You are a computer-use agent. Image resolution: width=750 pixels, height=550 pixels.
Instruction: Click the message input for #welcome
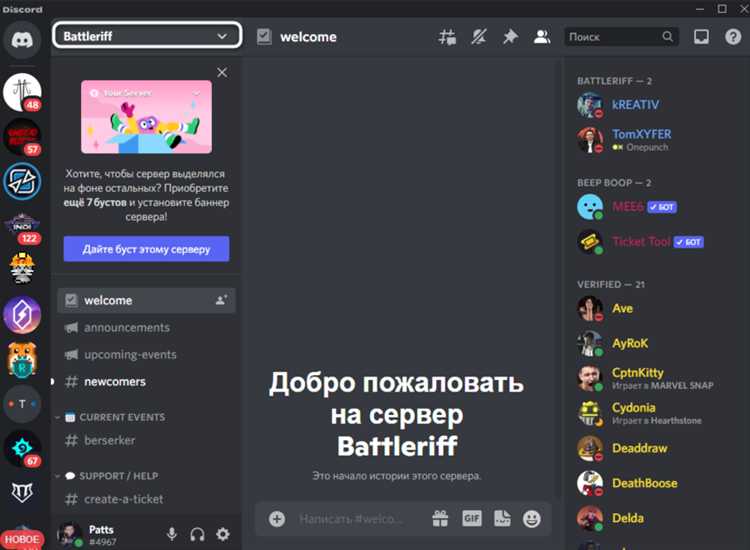tap(352, 519)
